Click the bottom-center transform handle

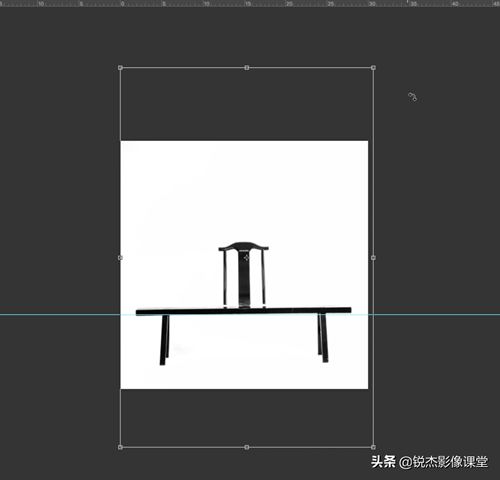click(x=247, y=447)
